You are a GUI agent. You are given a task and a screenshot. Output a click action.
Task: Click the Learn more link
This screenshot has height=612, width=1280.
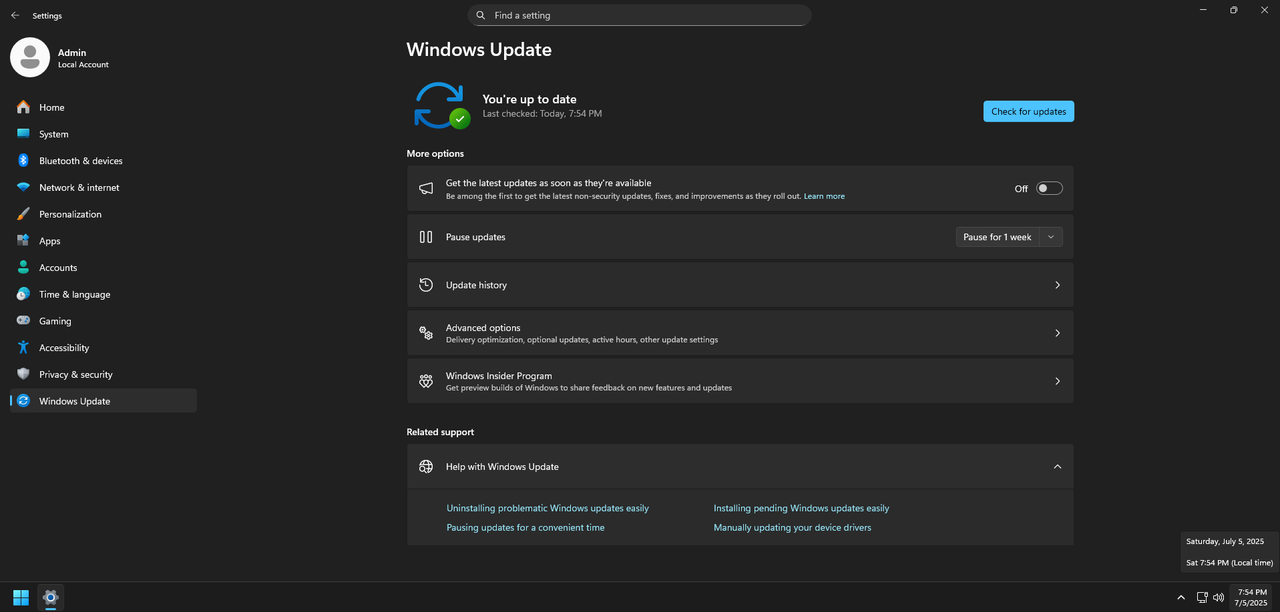pos(824,196)
